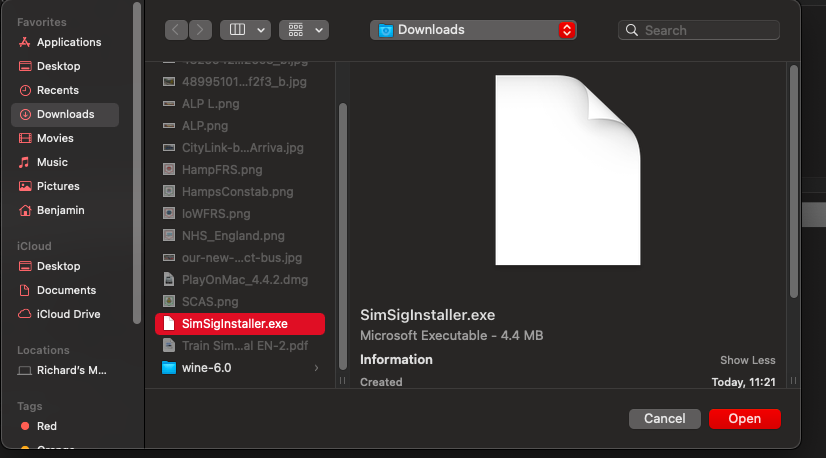
Task: Select the Red tag
Action: coord(65,426)
